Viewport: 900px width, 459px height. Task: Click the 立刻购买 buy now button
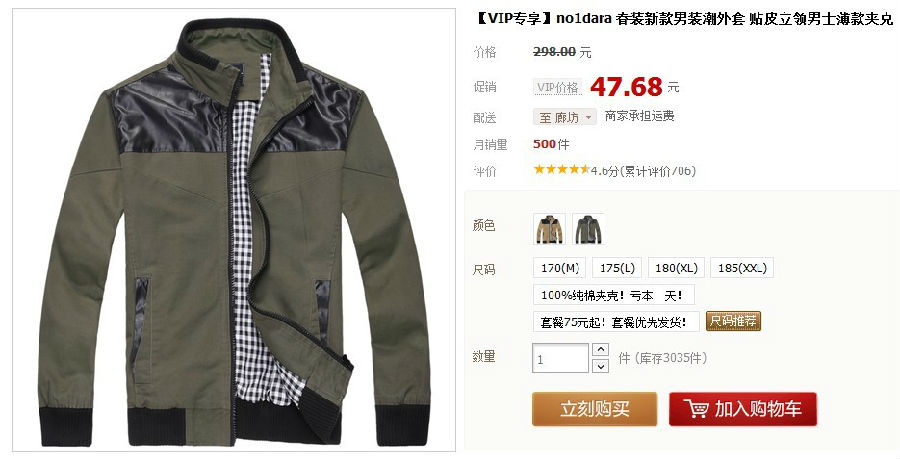point(595,409)
